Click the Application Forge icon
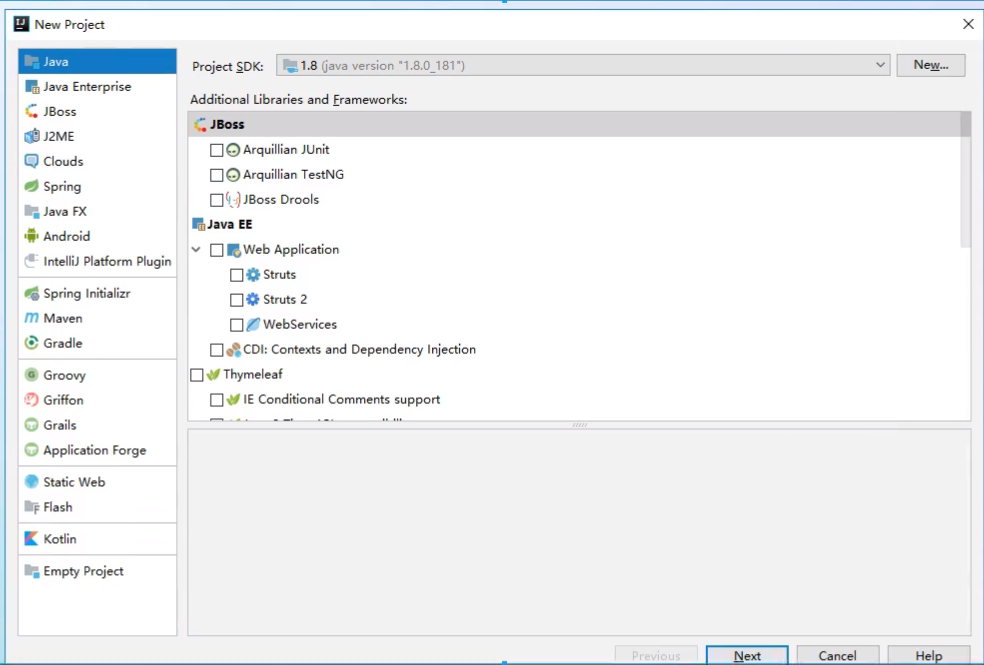 pyautogui.click(x=31, y=450)
